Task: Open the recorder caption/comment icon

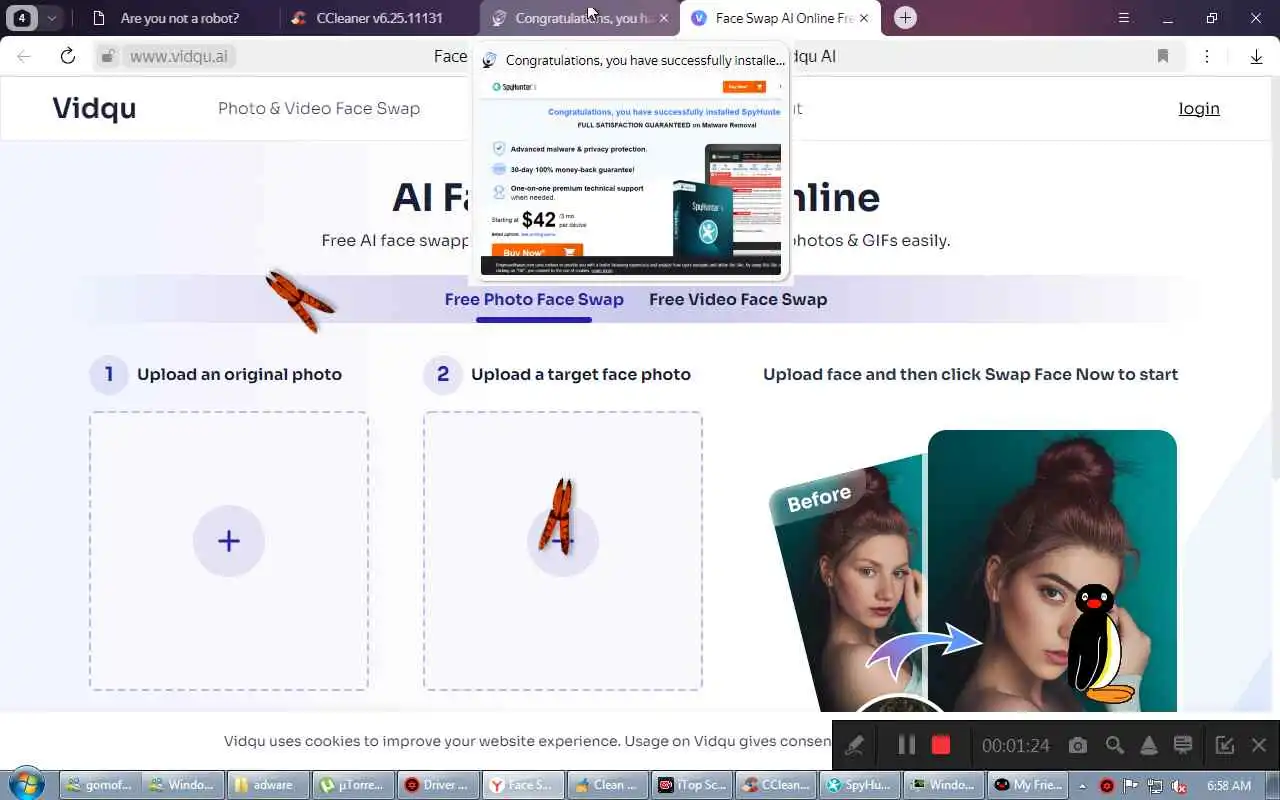Action: 1183,745
